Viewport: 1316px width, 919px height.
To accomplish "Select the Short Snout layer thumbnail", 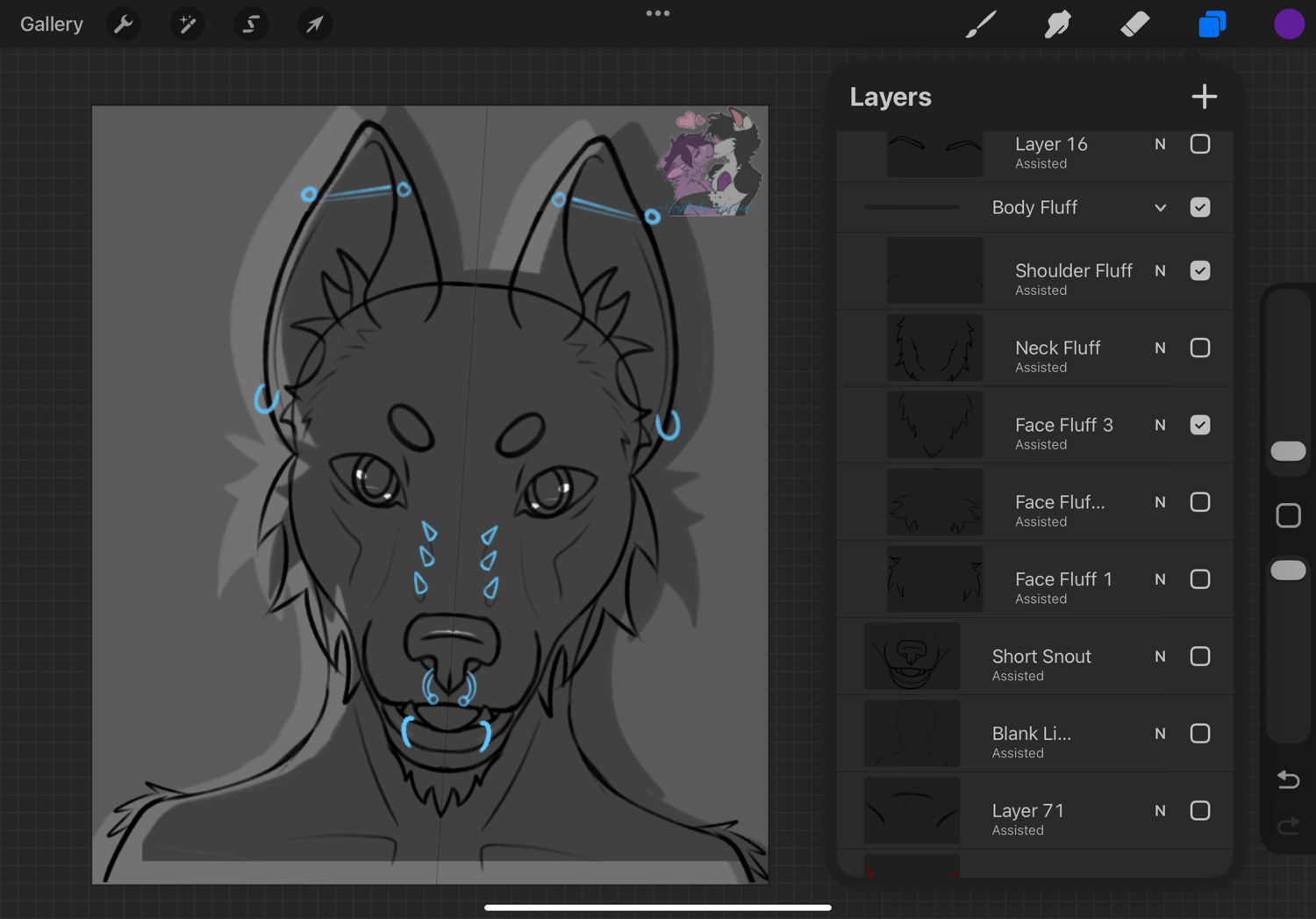I will (912, 657).
